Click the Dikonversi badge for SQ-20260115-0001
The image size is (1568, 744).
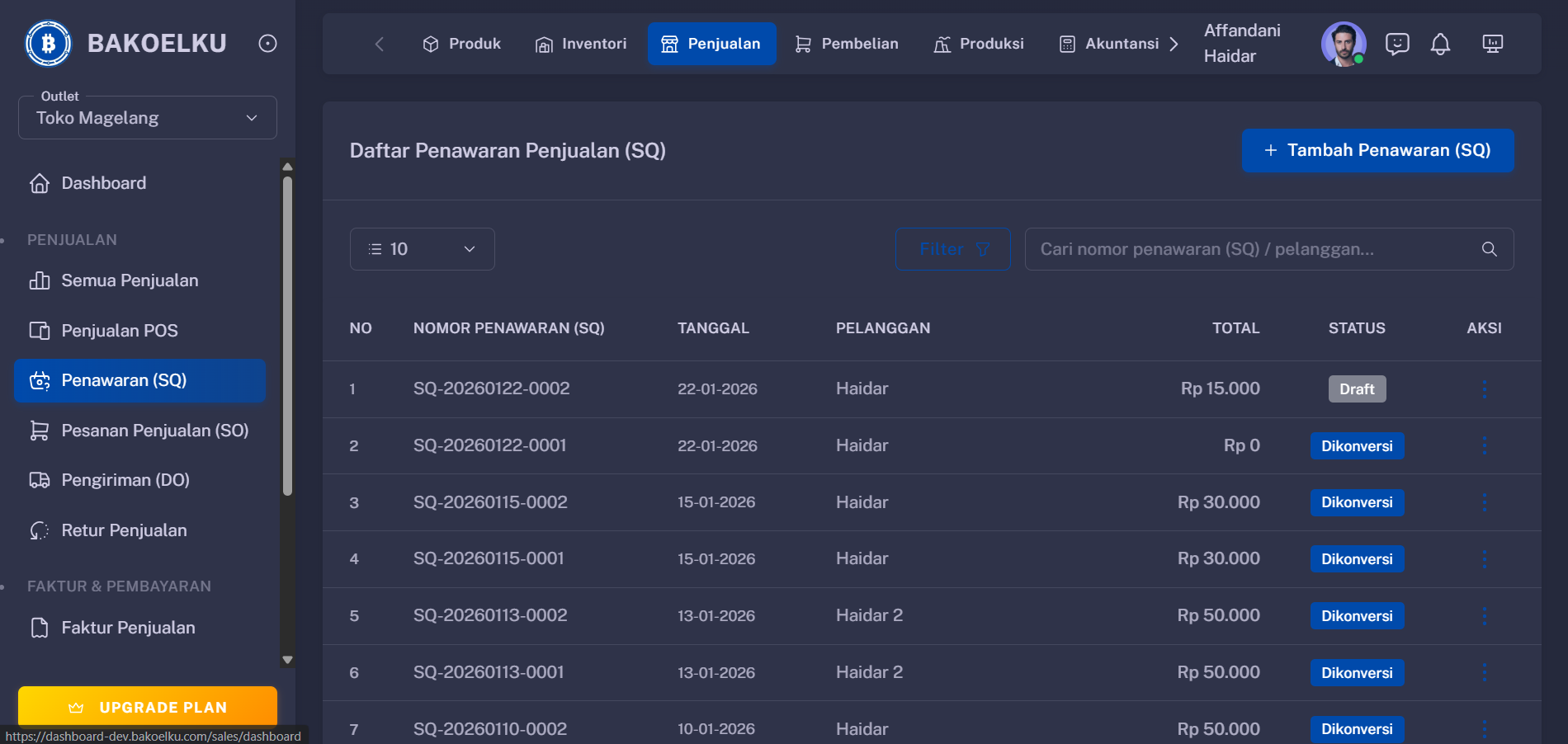(x=1357, y=558)
